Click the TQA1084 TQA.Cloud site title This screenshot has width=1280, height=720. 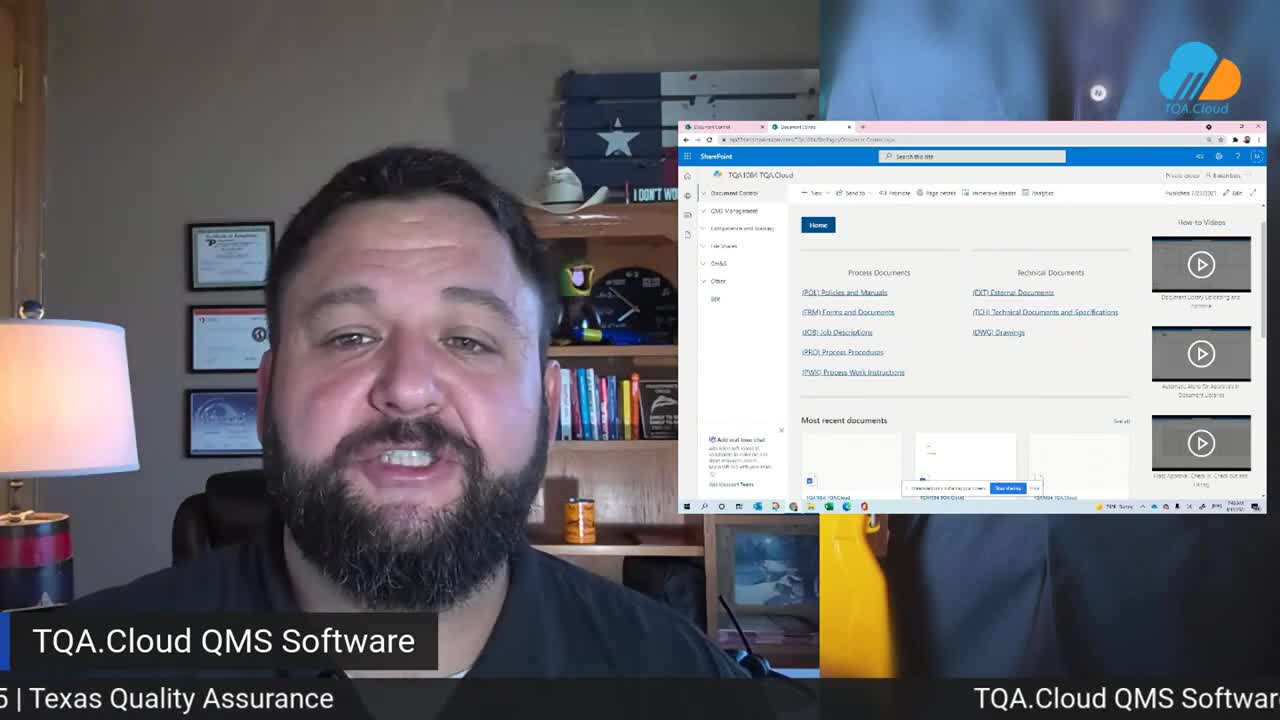pyautogui.click(x=760, y=175)
